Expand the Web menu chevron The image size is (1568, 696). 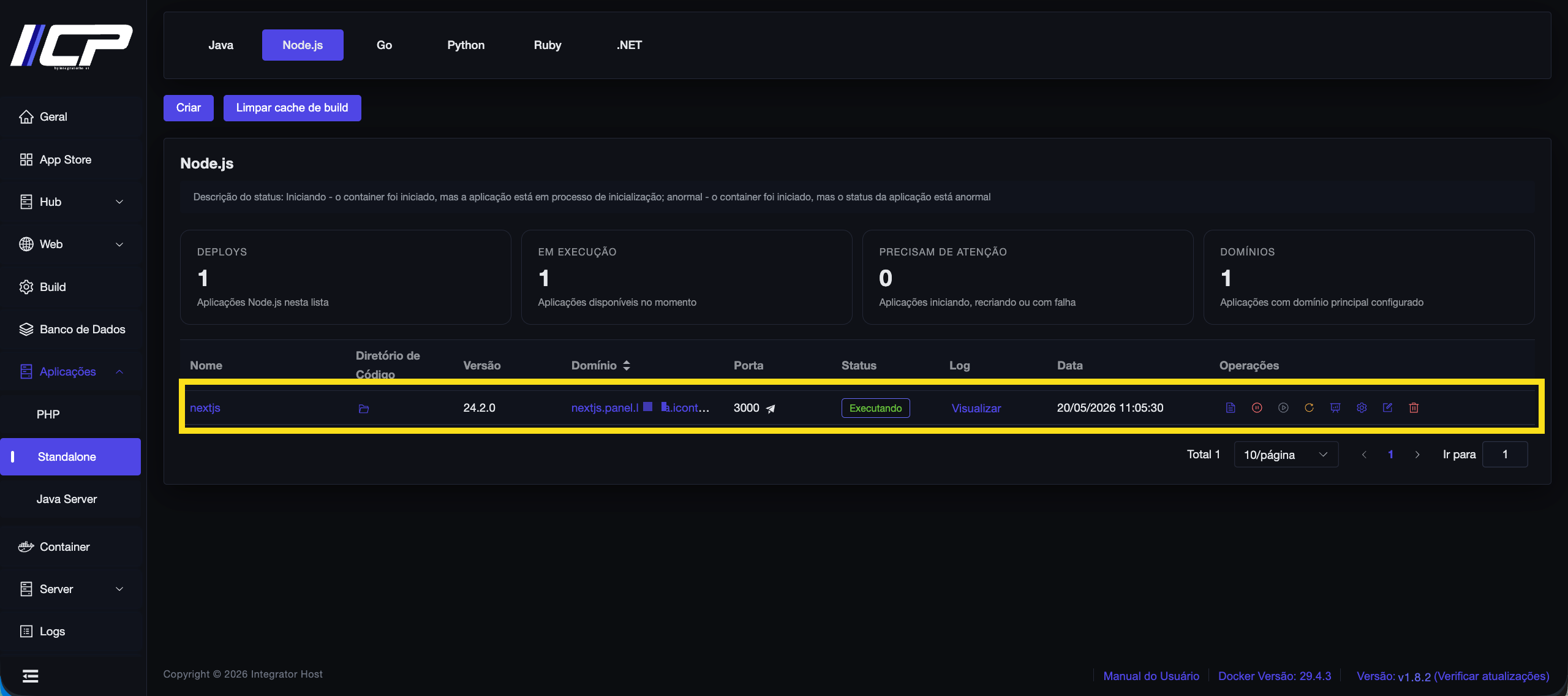[119, 244]
